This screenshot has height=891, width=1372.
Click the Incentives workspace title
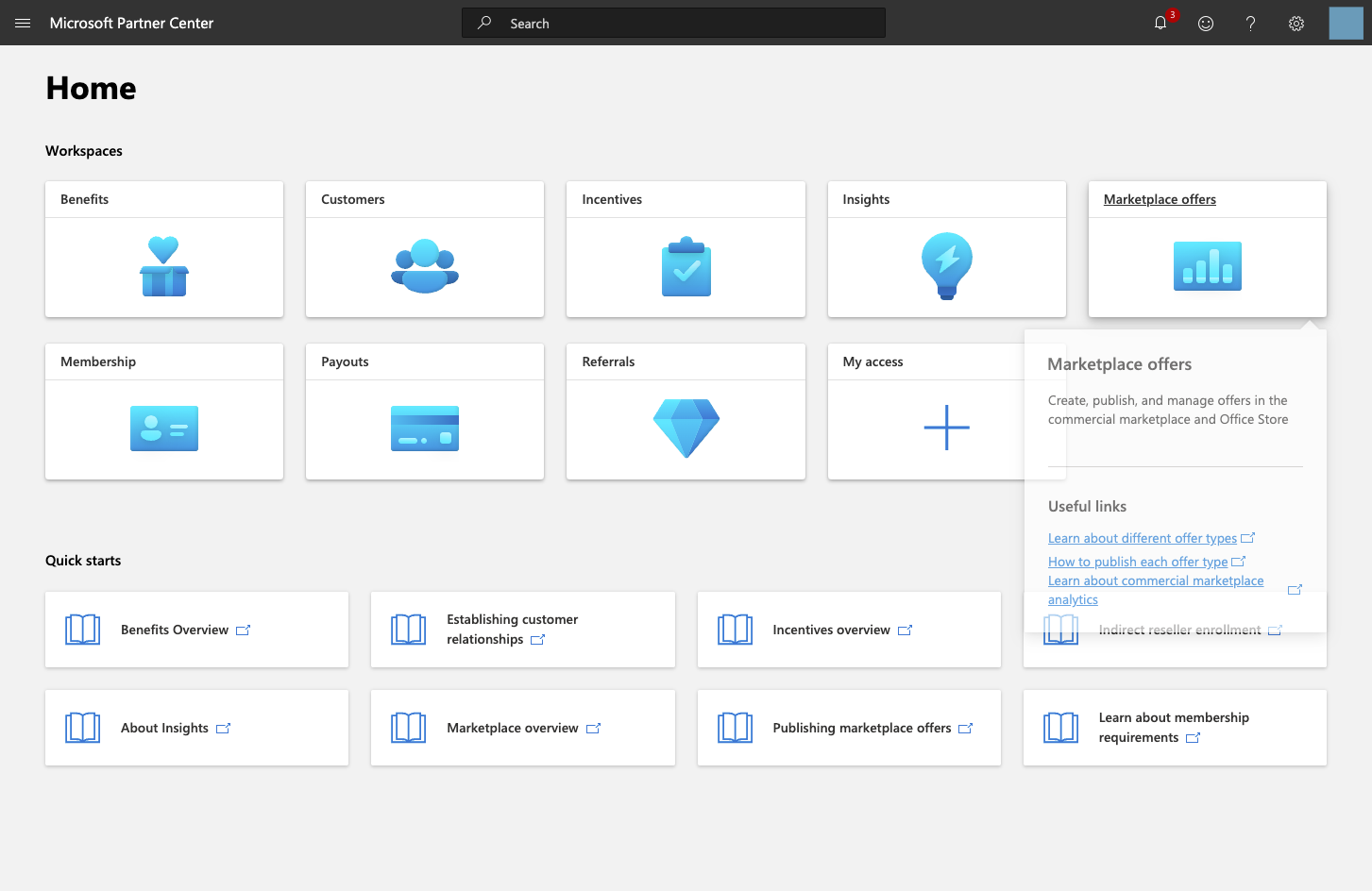pyautogui.click(x=612, y=199)
